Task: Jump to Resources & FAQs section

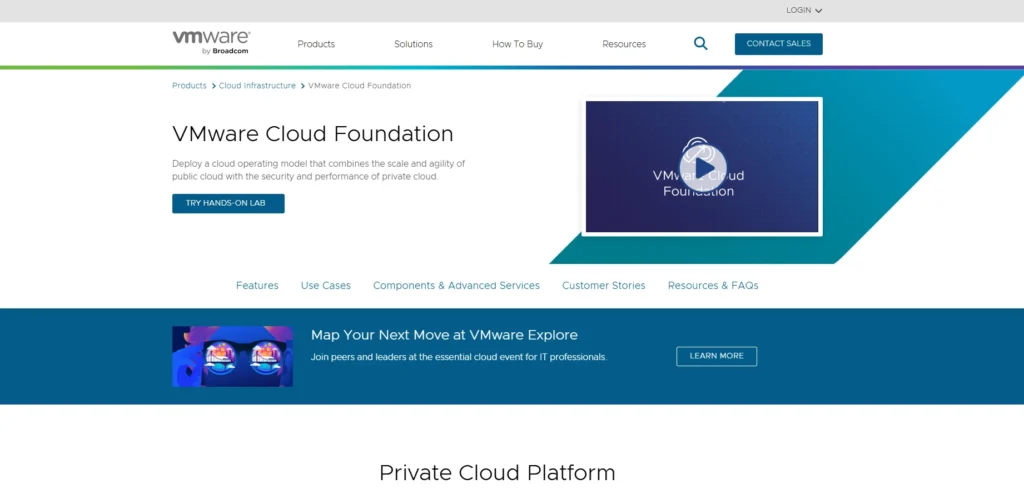Action: pyautogui.click(x=713, y=285)
